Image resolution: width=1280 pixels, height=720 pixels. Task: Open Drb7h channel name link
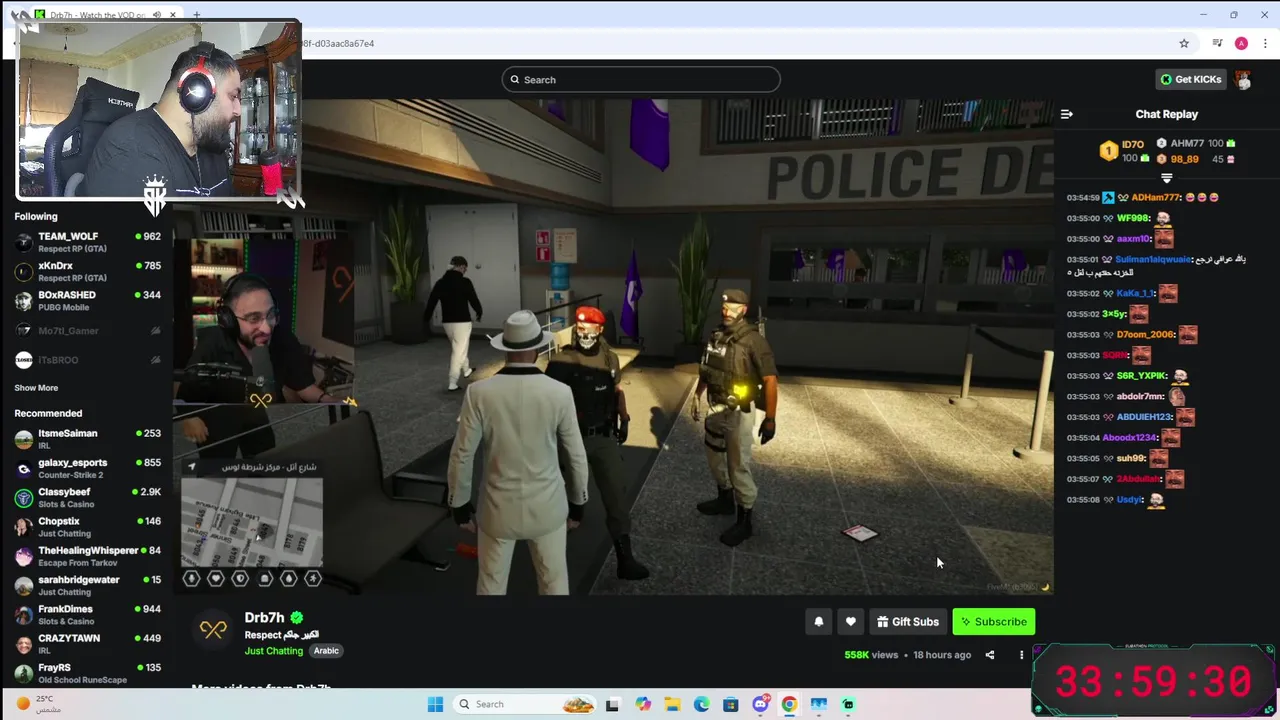point(265,618)
